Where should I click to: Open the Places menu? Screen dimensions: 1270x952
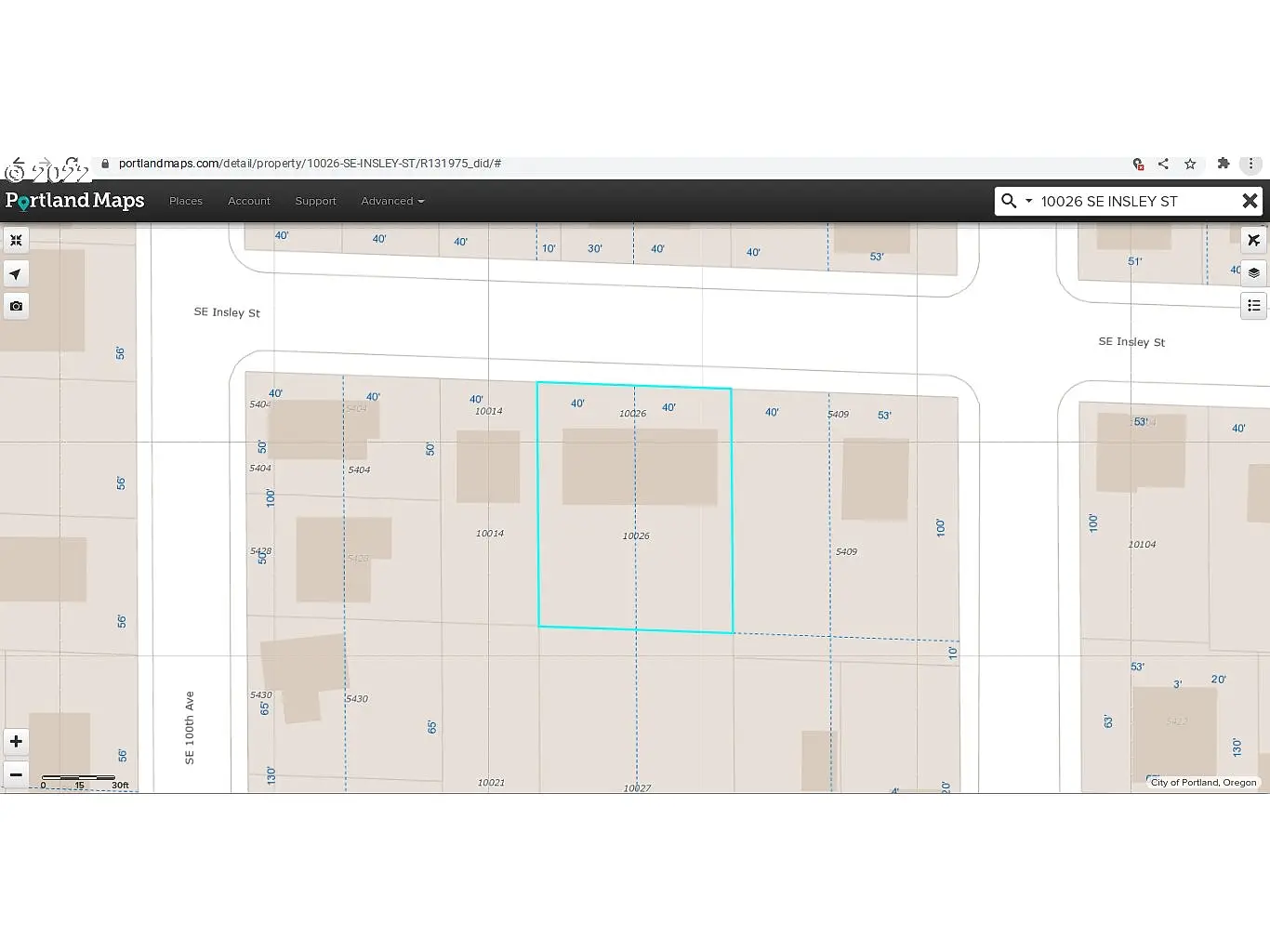pyautogui.click(x=186, y=201)
